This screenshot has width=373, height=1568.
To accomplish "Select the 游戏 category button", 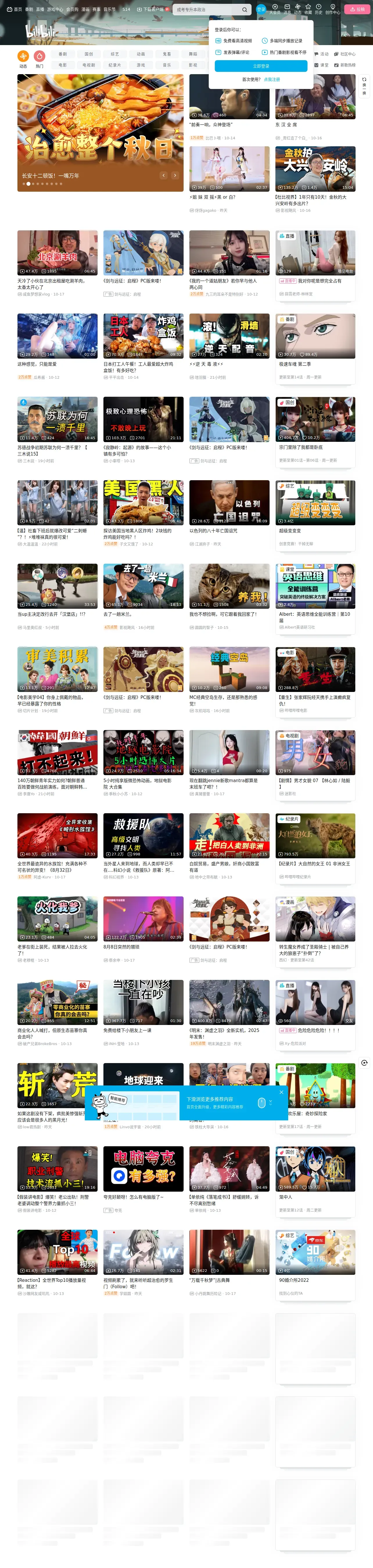I will point(141,65).
